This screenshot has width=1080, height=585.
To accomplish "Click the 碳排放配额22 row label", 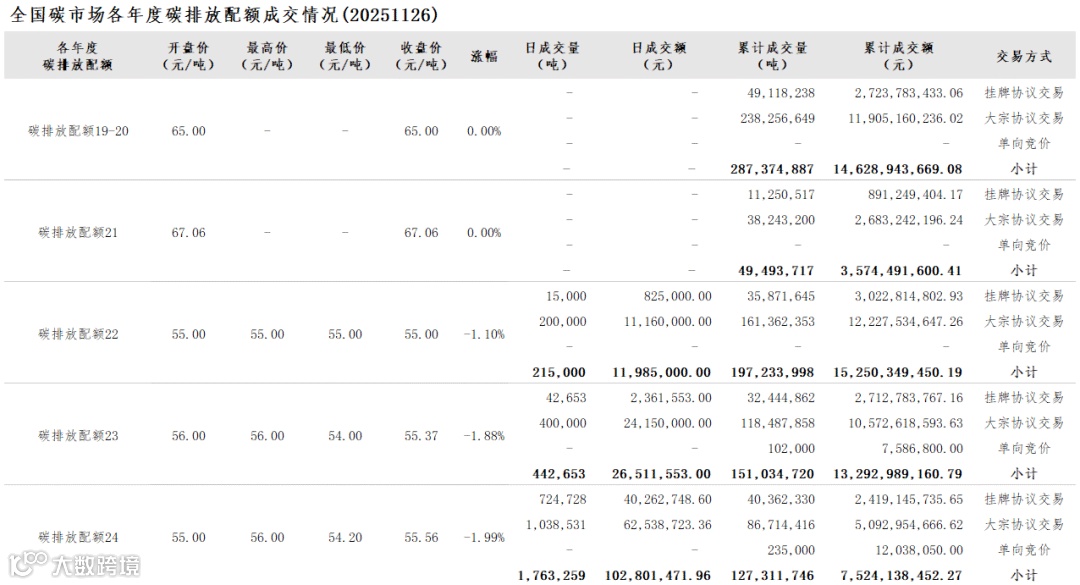I will (79, 334).
